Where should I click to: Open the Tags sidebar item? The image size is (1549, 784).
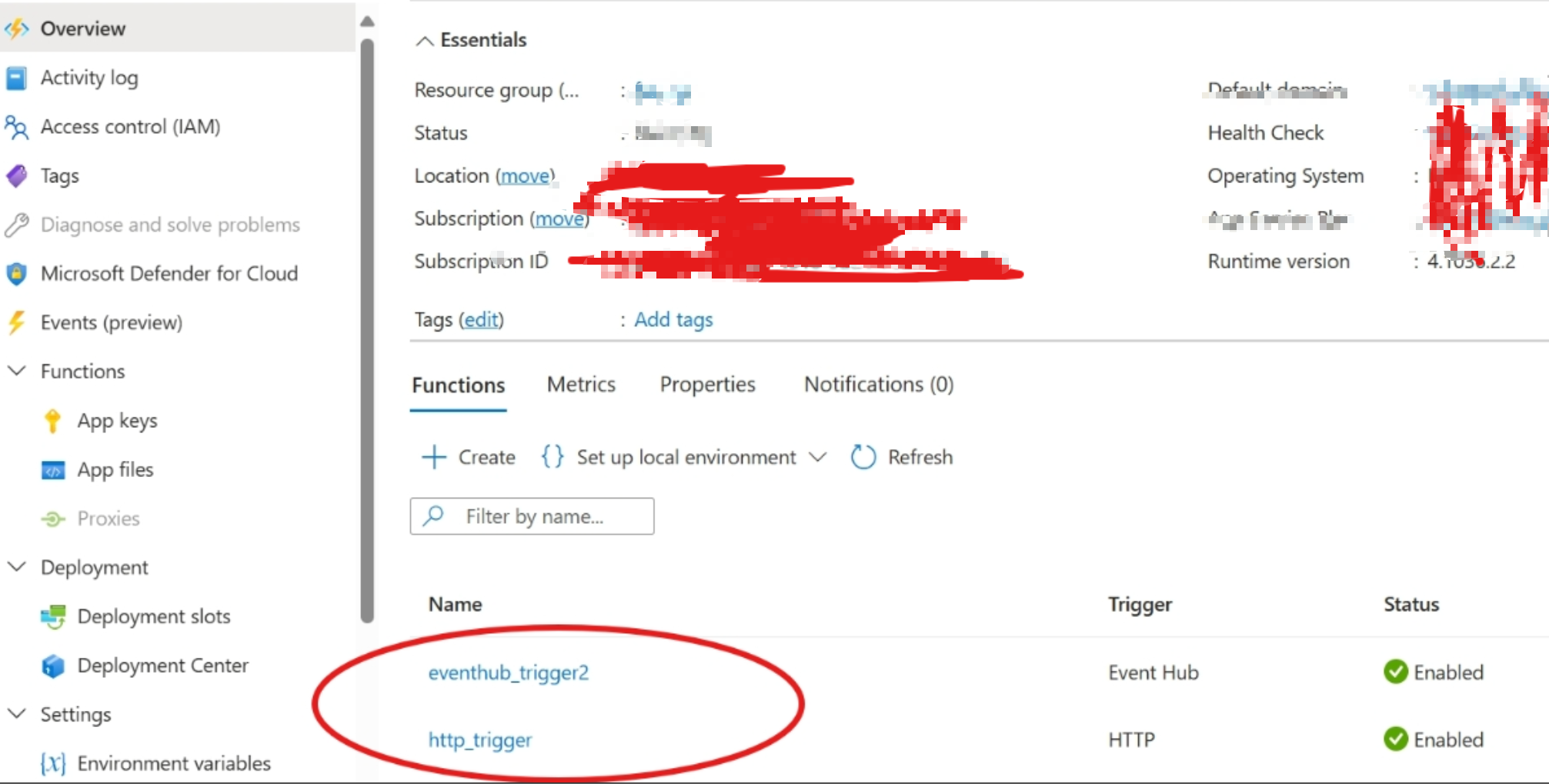coord(59,175)
